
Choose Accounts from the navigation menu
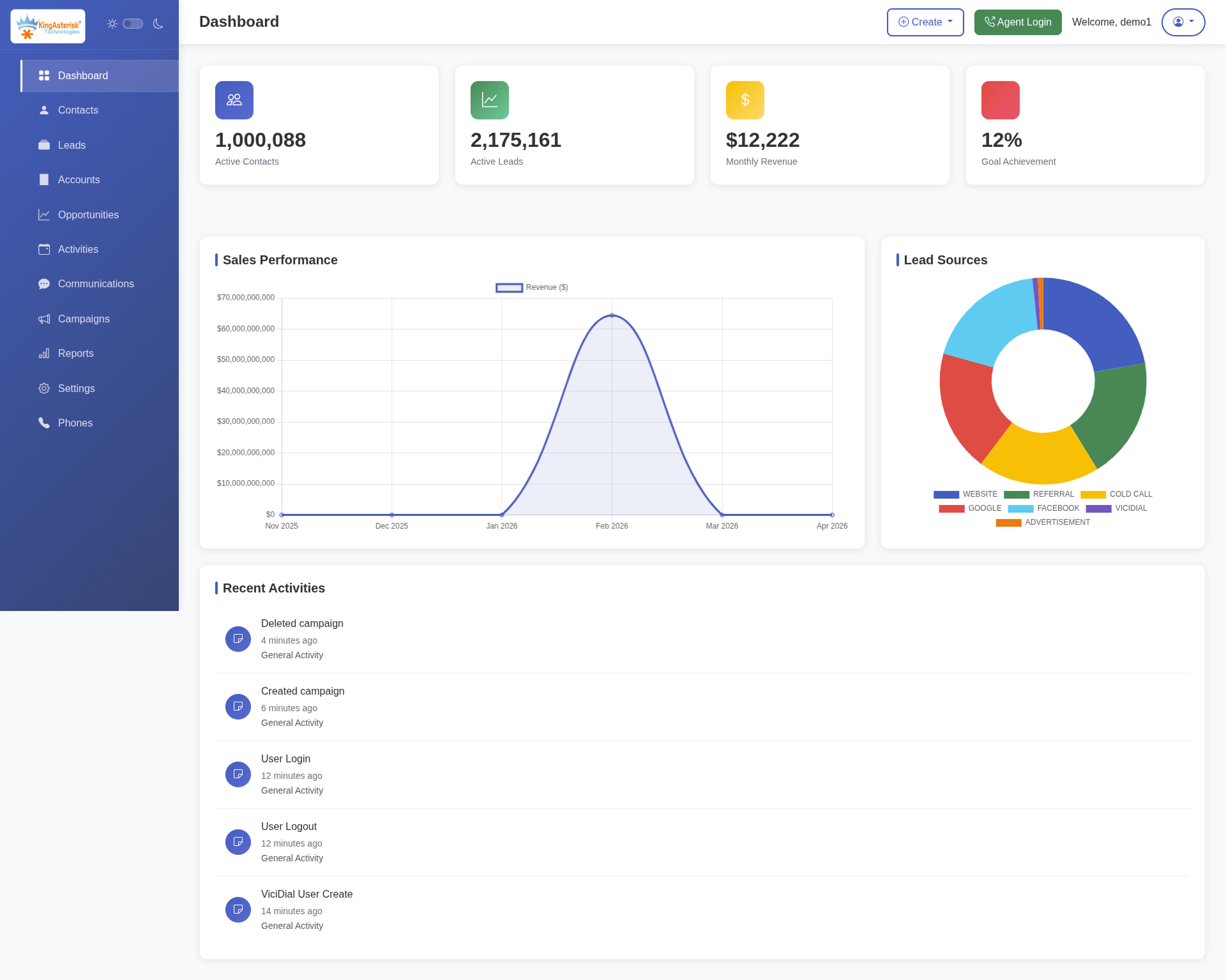[44, 179]
